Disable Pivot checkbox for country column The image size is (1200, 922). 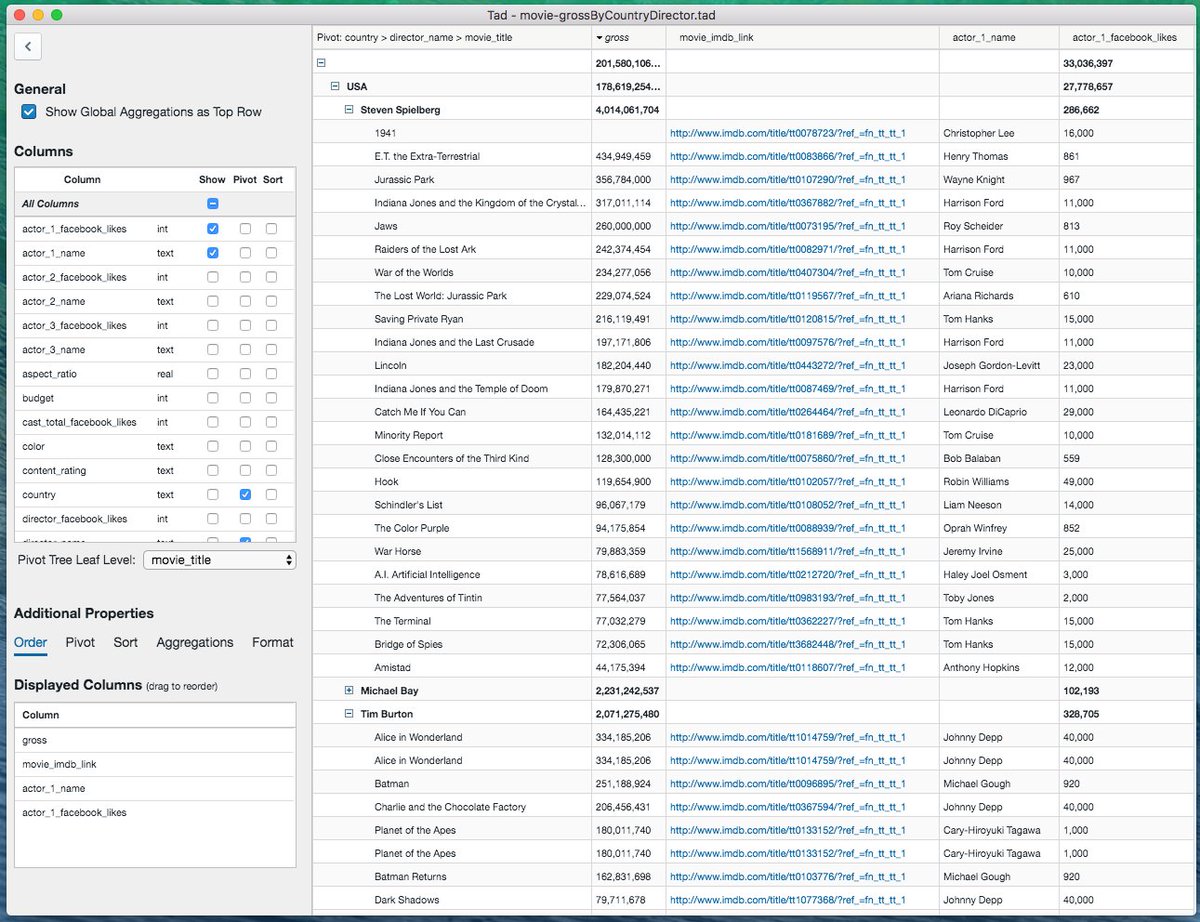pyautogui.click(x=245, y=495)
